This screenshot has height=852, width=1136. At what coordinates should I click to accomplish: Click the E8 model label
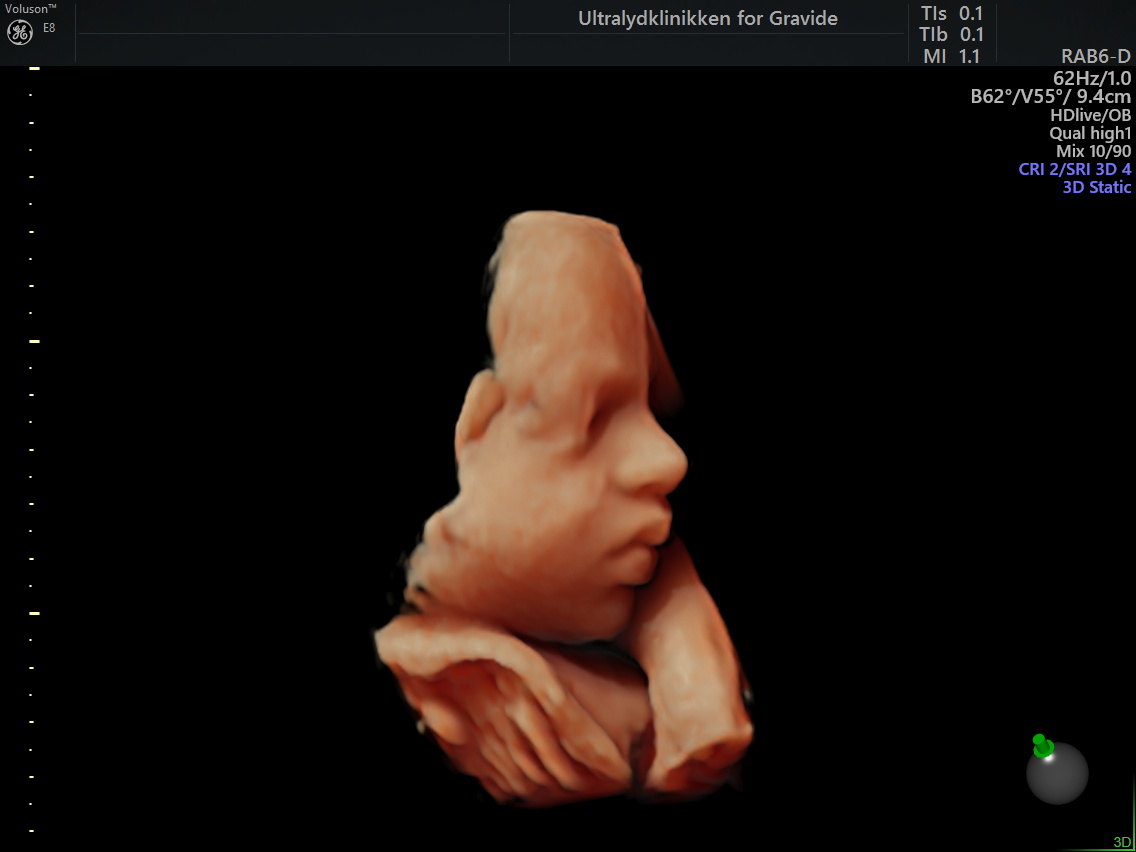coord(49,28)
